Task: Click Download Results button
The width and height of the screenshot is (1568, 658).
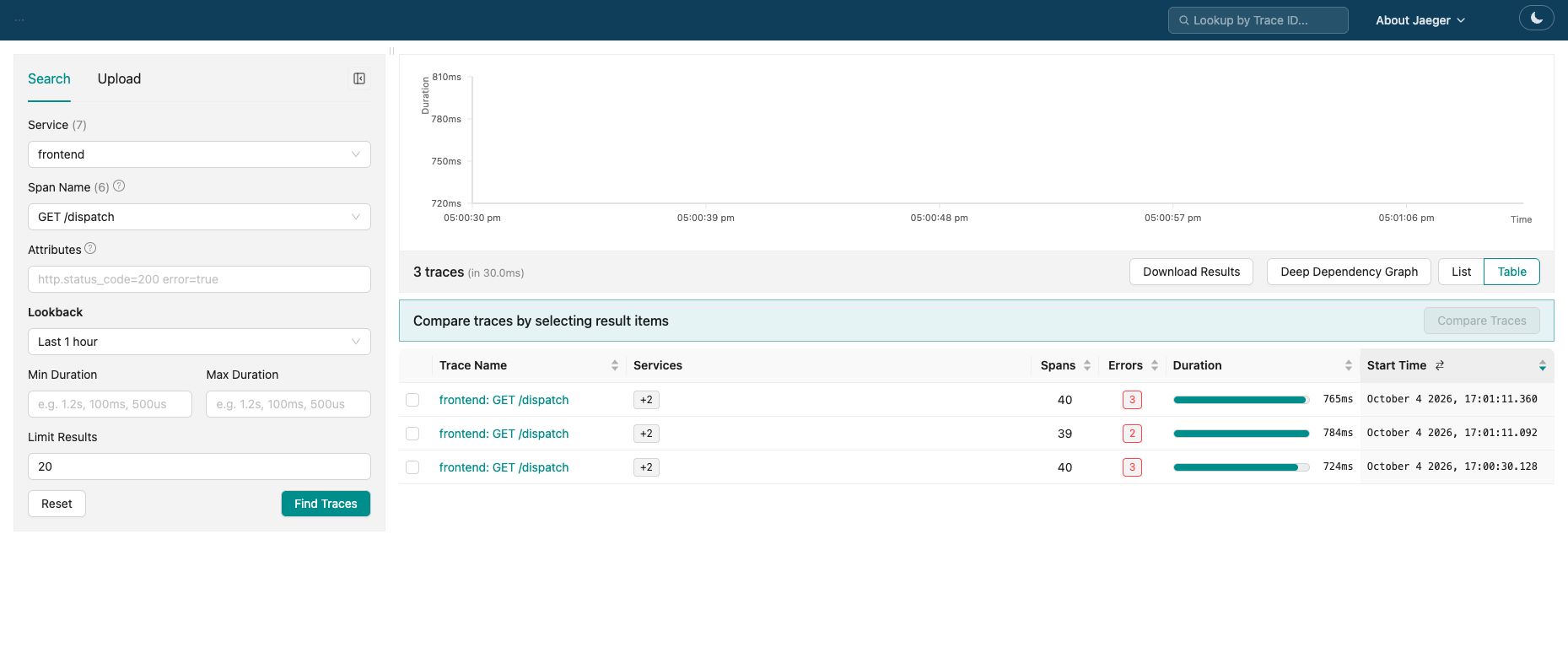Action: 1191,272
